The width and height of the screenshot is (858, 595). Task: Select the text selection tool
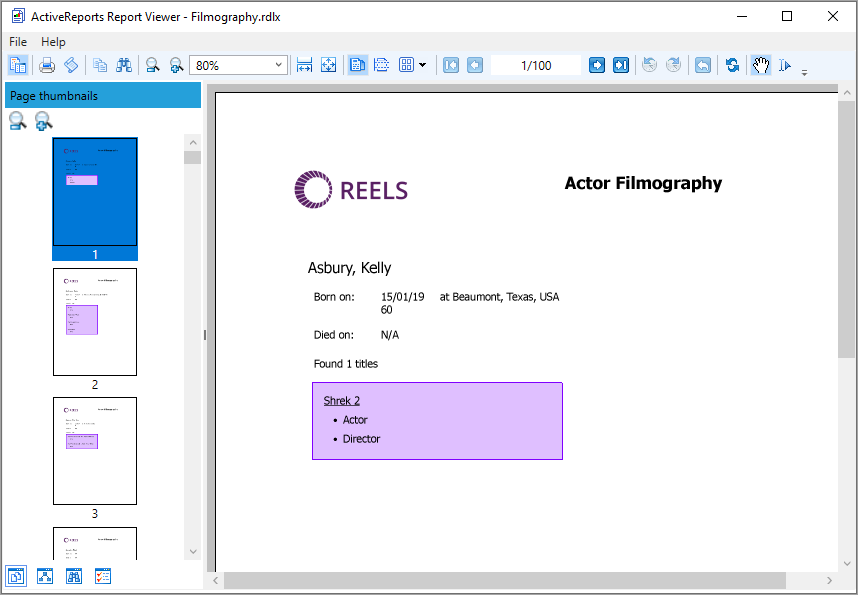click(785, 65)
